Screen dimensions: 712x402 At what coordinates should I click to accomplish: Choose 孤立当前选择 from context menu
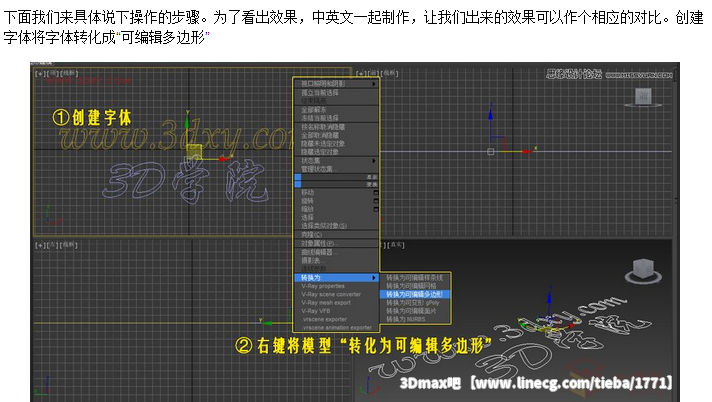point(336,93)
